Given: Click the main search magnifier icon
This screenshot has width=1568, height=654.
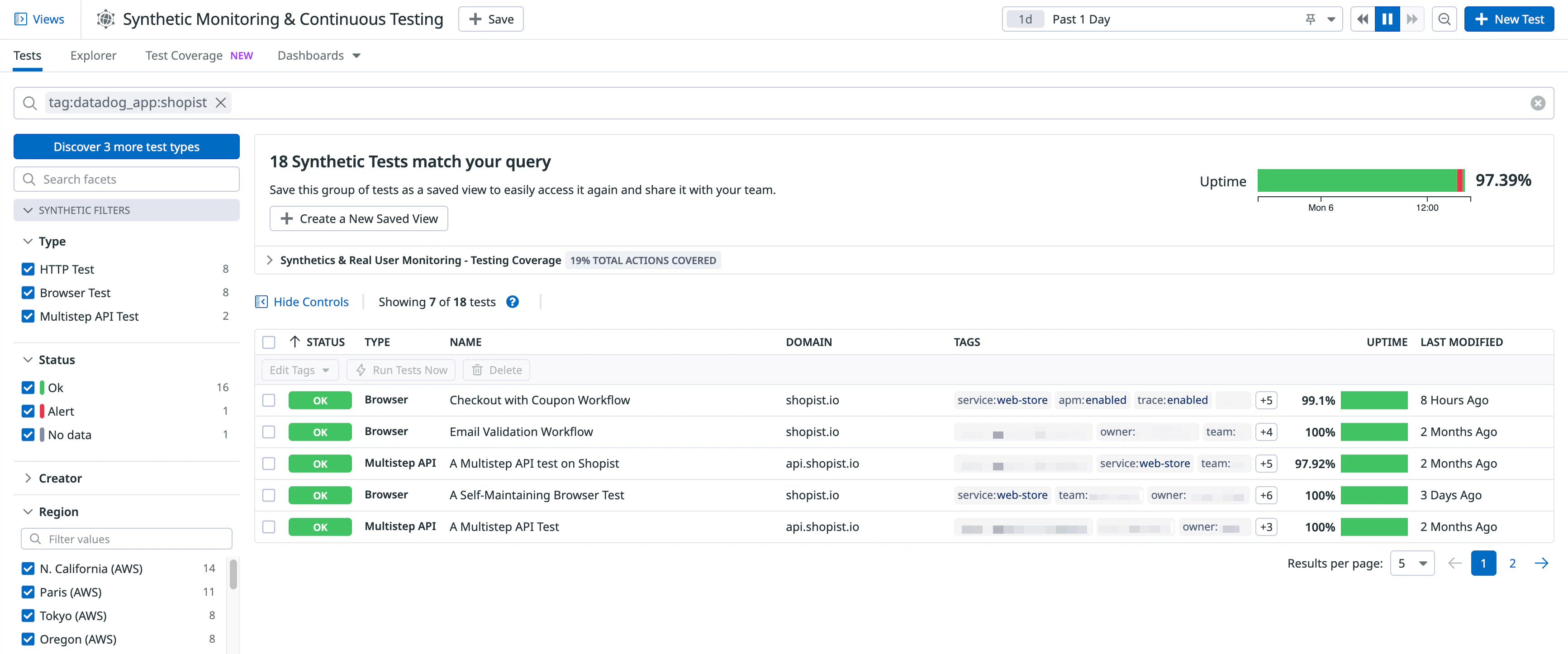Looking at the screenshot, I should pyautogui.click(x=30, y=103).
